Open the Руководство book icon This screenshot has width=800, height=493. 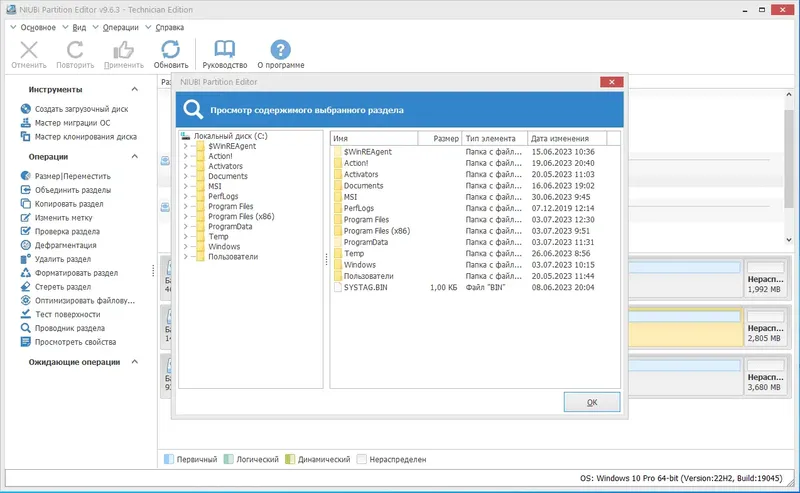coord(224,50)
